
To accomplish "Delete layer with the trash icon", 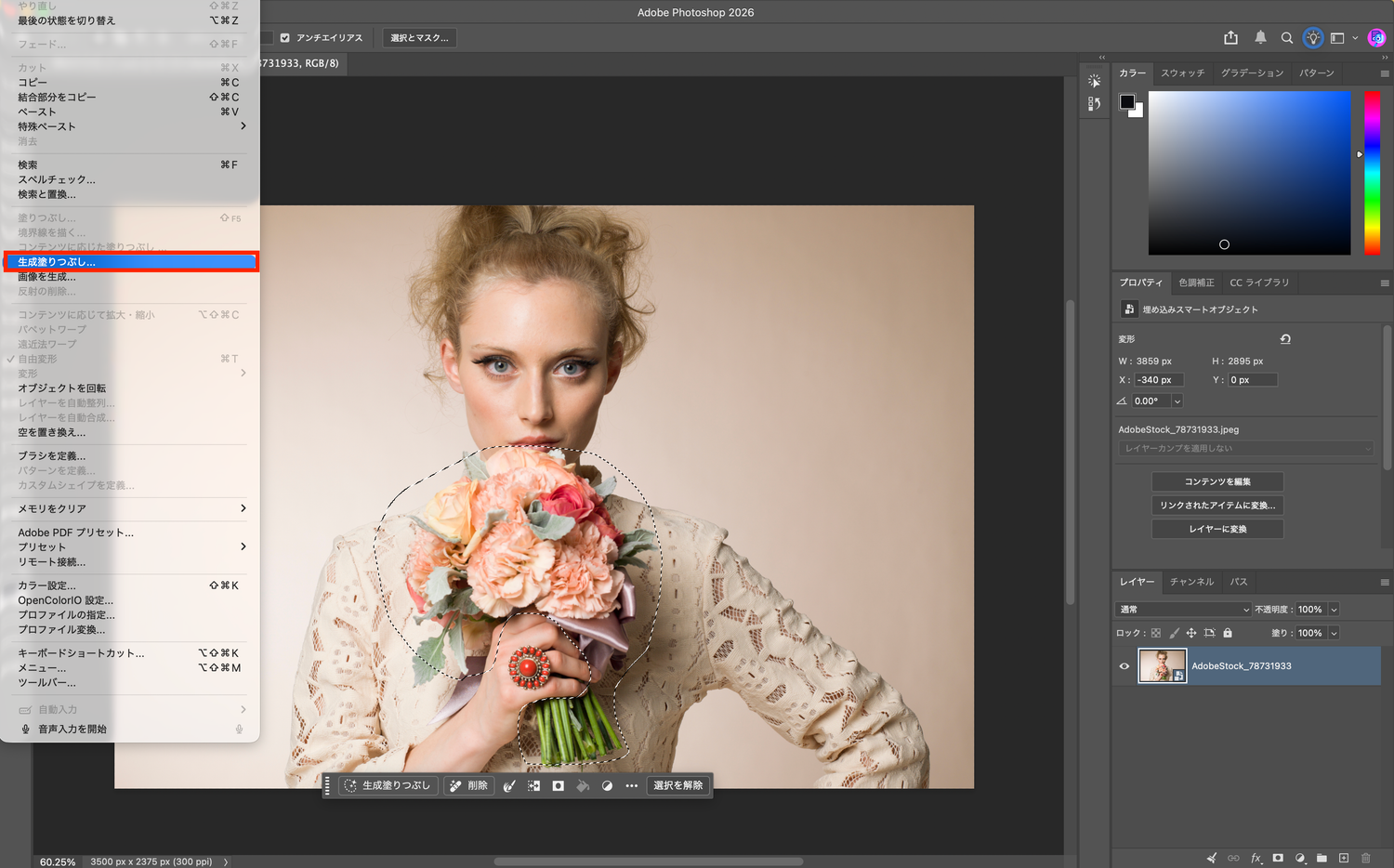I will point(1366,858).
